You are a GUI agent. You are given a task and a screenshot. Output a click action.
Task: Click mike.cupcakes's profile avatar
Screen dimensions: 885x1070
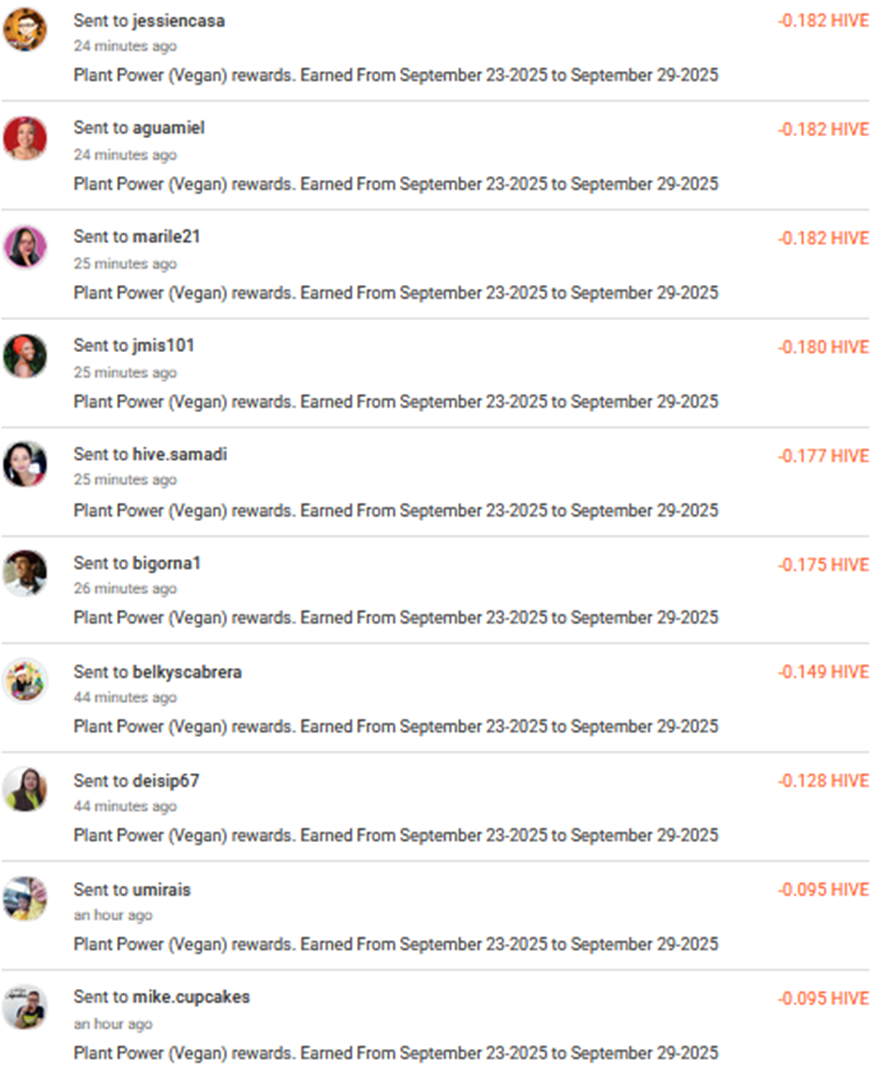point(25,1007)
